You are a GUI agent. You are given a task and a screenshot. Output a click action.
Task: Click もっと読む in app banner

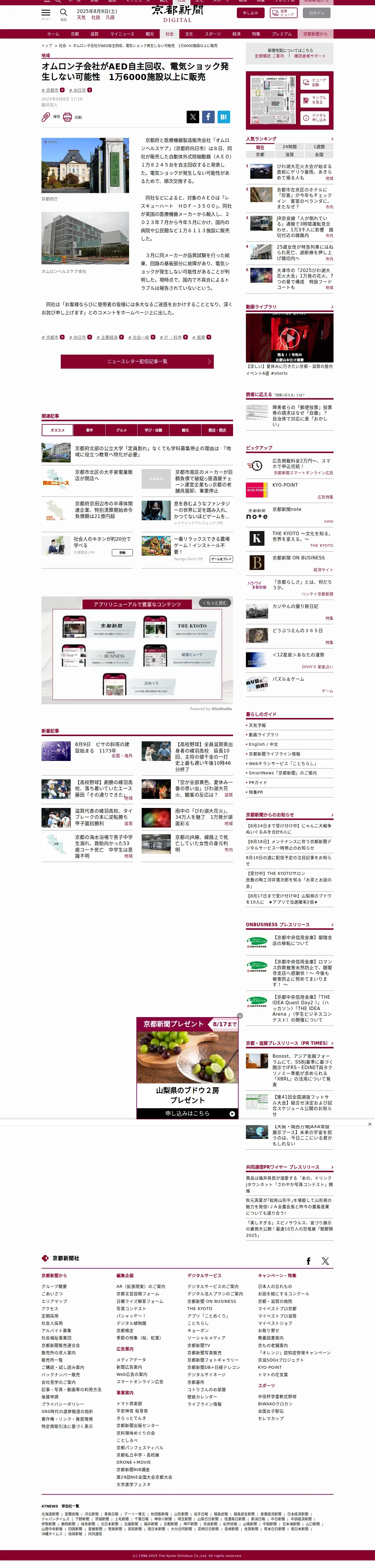pyautogui.click(x=215, y=603)
